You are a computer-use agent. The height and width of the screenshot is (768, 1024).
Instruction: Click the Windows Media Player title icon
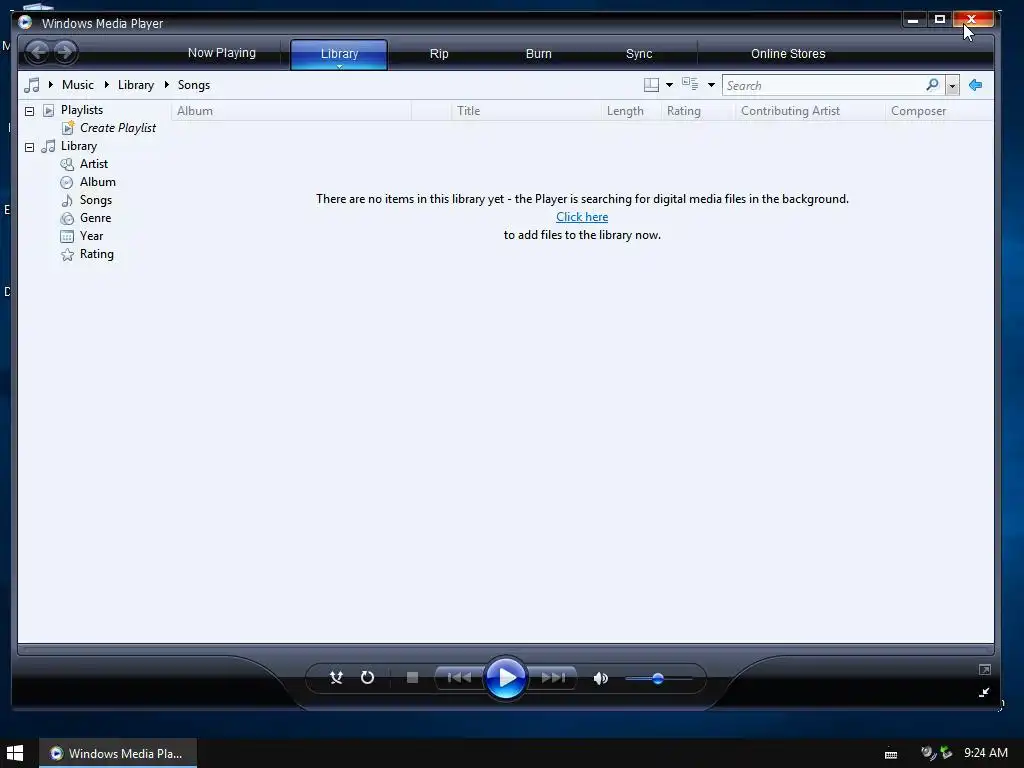25,22
